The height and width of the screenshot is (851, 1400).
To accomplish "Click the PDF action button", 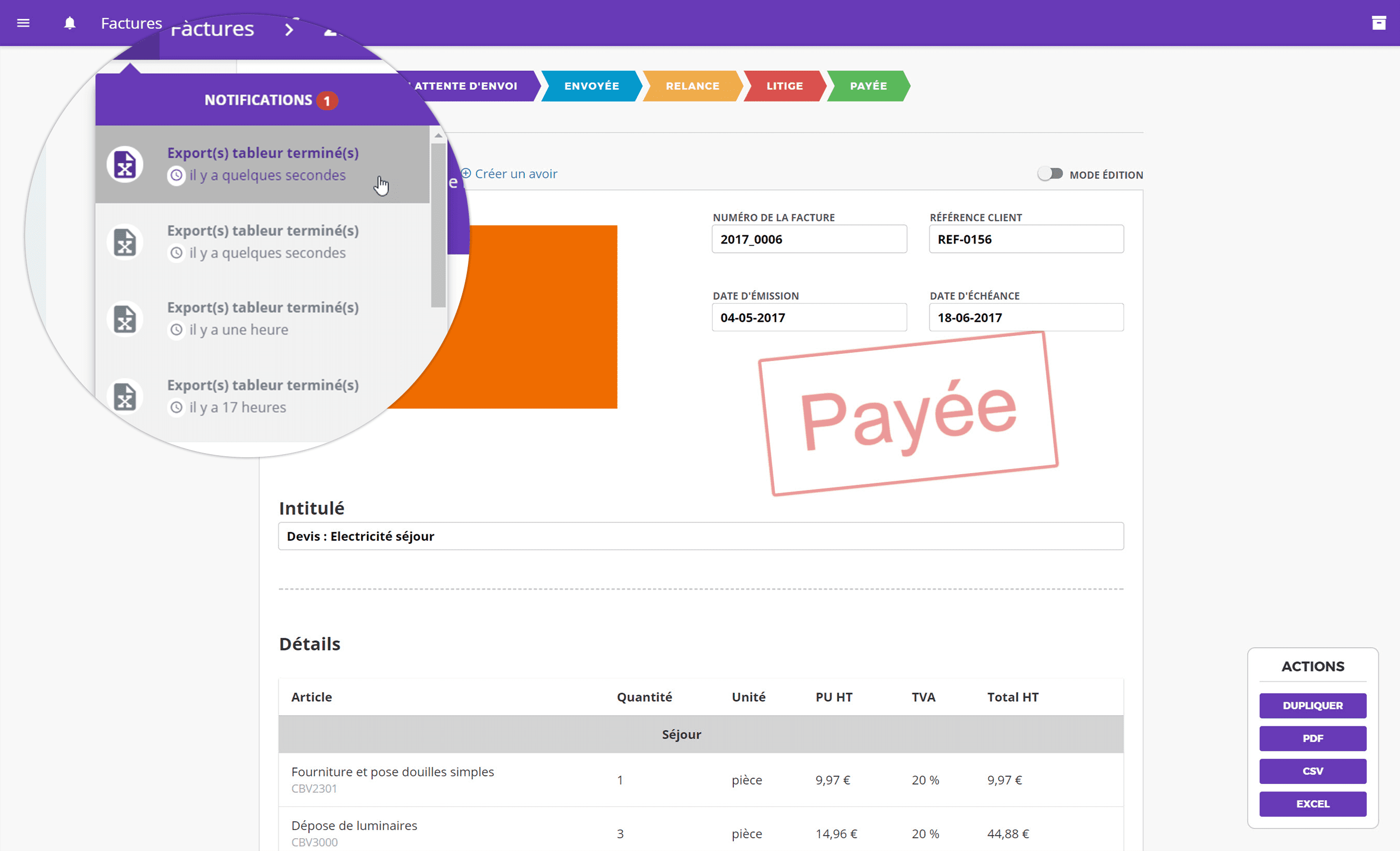I will coord(1313,738).
